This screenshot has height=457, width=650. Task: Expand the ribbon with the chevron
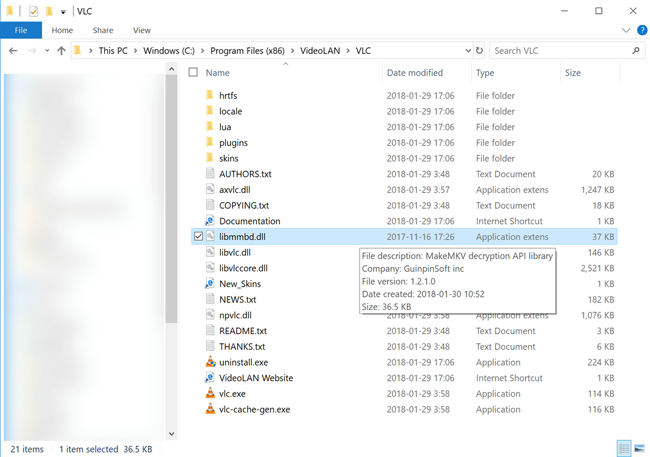click(628, 31)
